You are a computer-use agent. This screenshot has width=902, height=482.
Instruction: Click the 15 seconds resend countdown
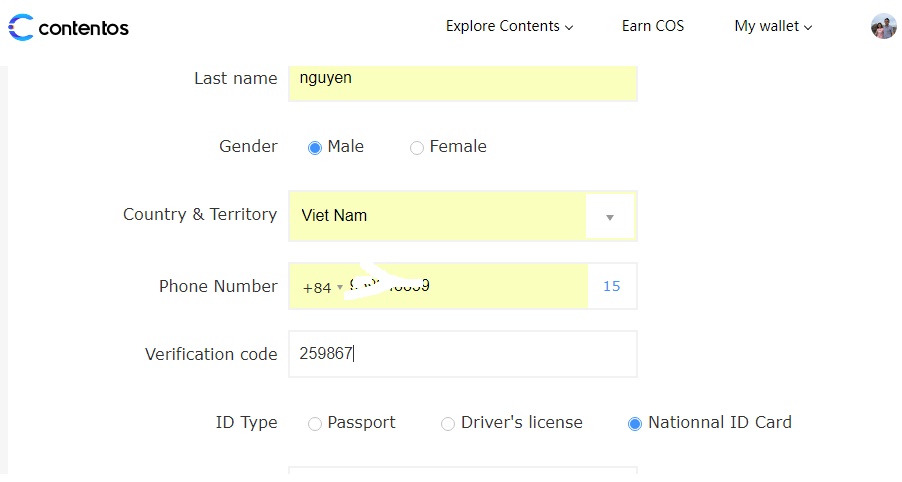612,287
